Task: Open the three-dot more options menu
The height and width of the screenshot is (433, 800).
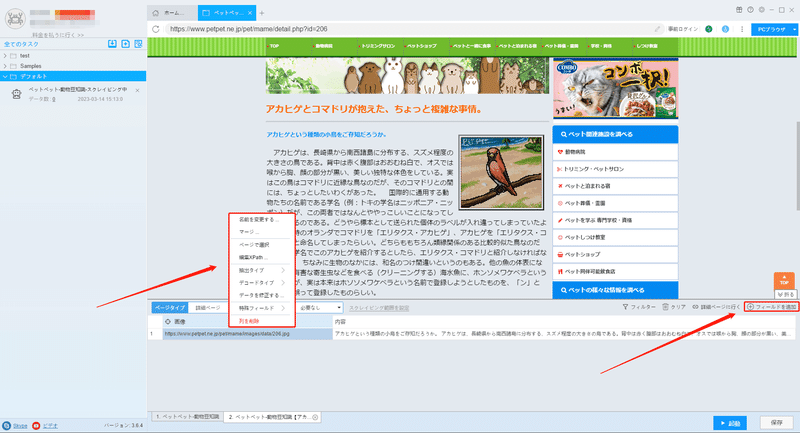Action: point(742,29)
